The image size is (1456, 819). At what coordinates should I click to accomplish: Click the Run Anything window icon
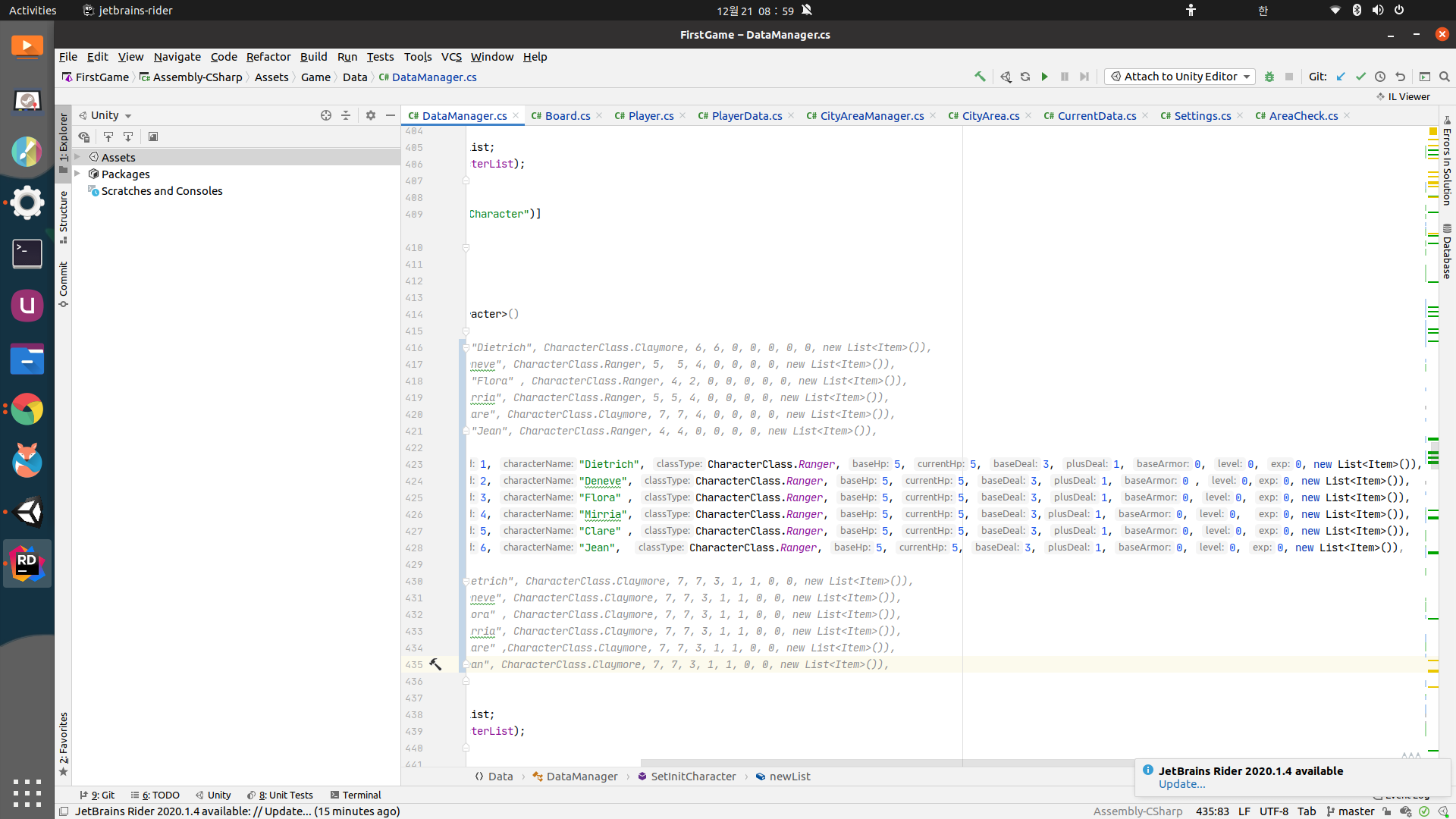tap(1425, 77)
